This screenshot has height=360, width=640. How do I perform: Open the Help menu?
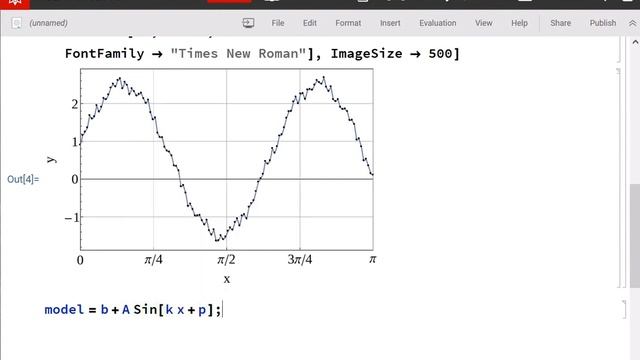(x=520, y=23)
